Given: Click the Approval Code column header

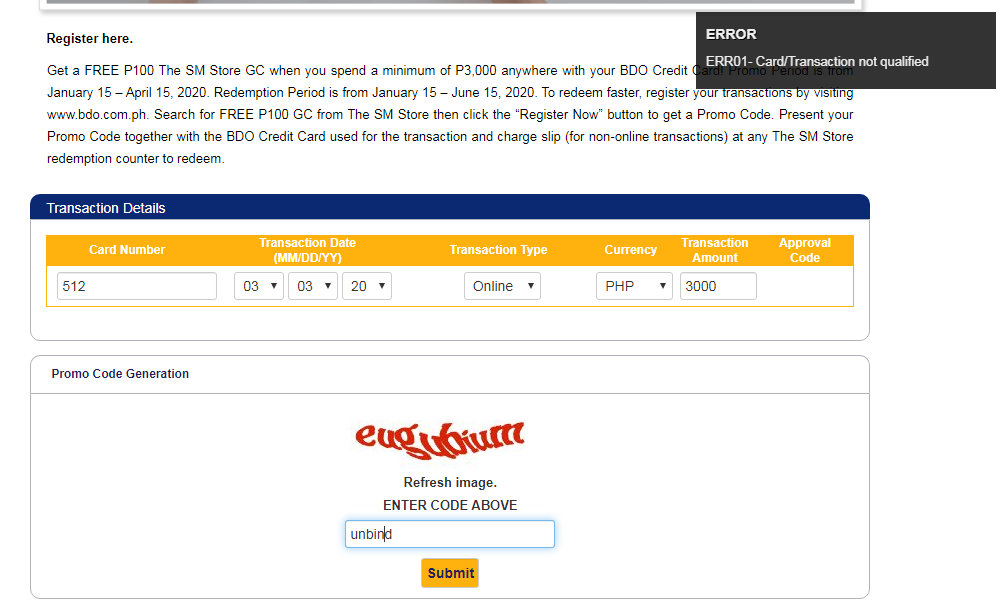Looking at the screenshot, I should tap(805, 250).
